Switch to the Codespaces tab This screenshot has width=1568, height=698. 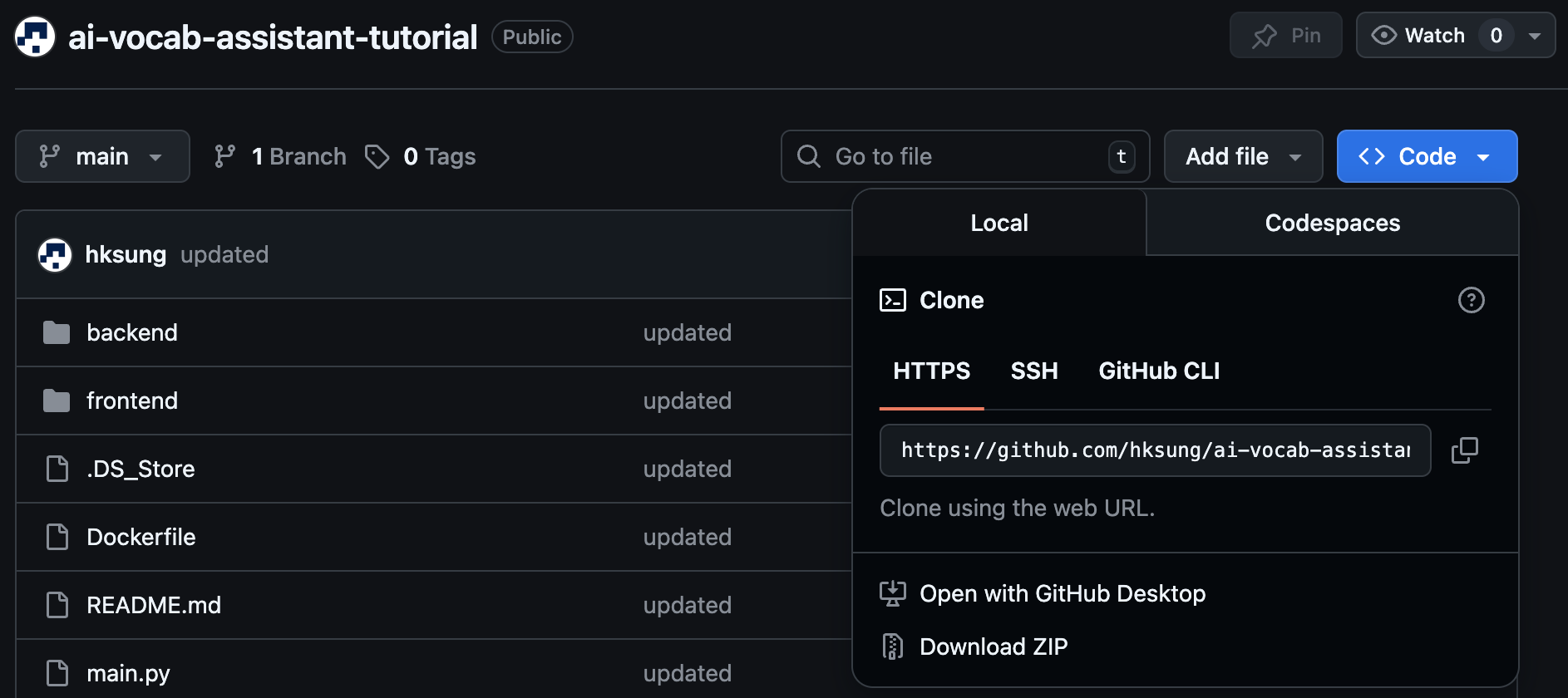pos(1332,223)
